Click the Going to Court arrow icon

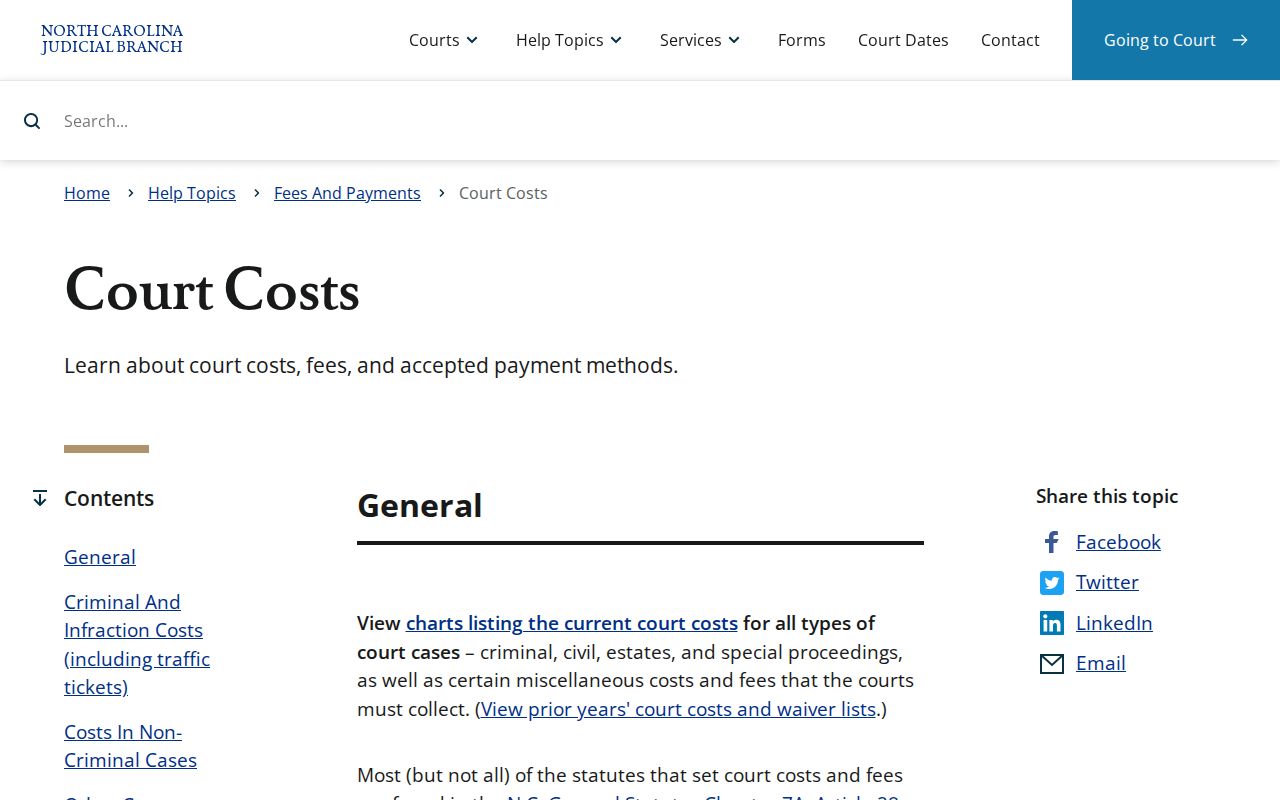pos(1240,40)
